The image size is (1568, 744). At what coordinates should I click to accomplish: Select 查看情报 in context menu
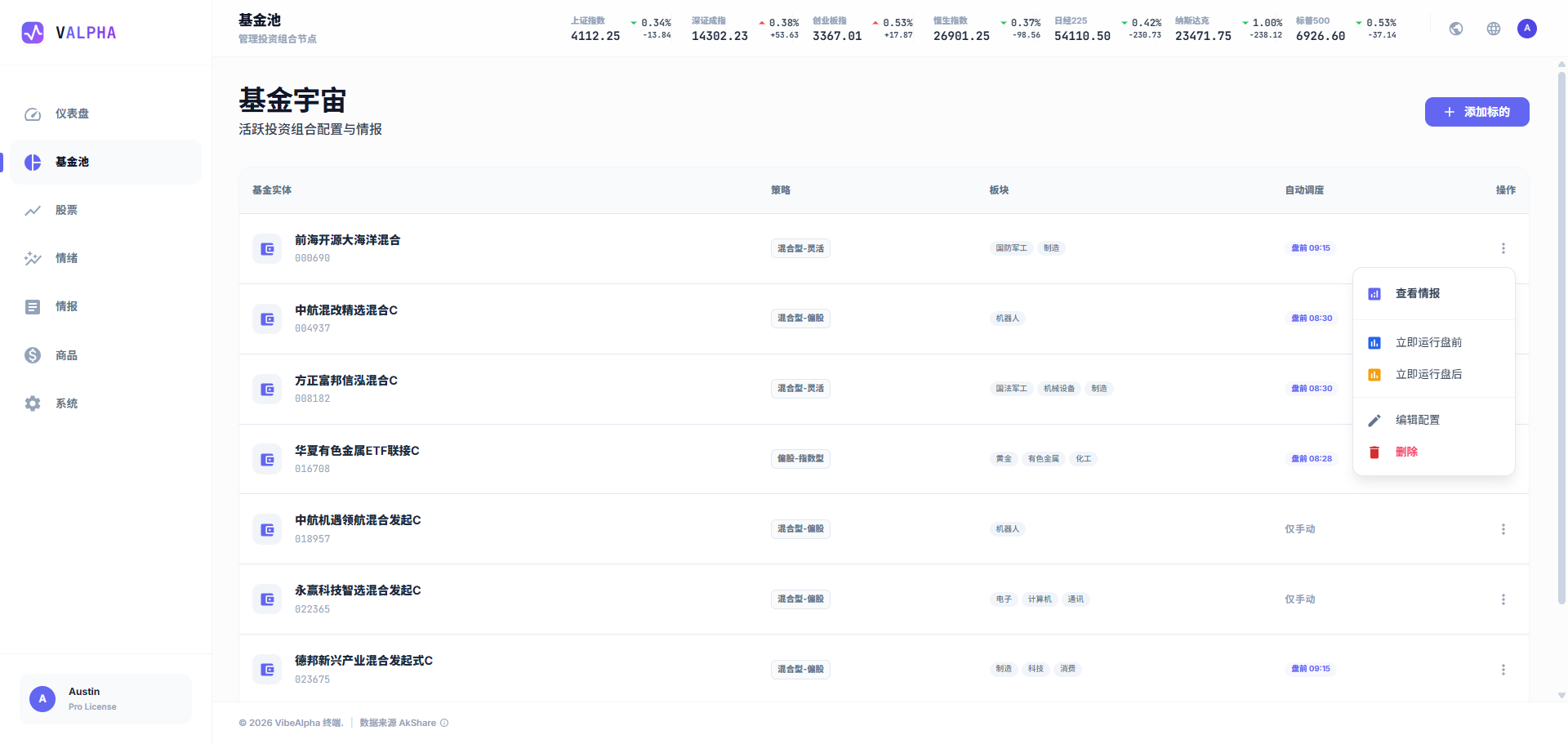tap(1434, 294)
